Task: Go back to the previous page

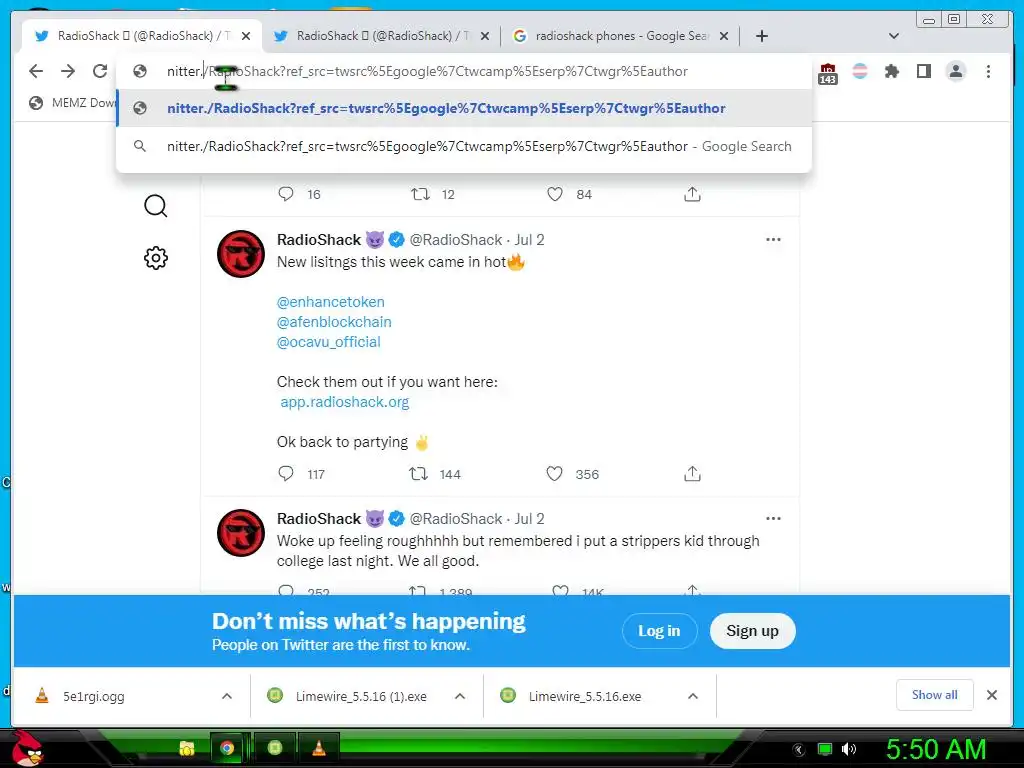Action: (36, 71)
